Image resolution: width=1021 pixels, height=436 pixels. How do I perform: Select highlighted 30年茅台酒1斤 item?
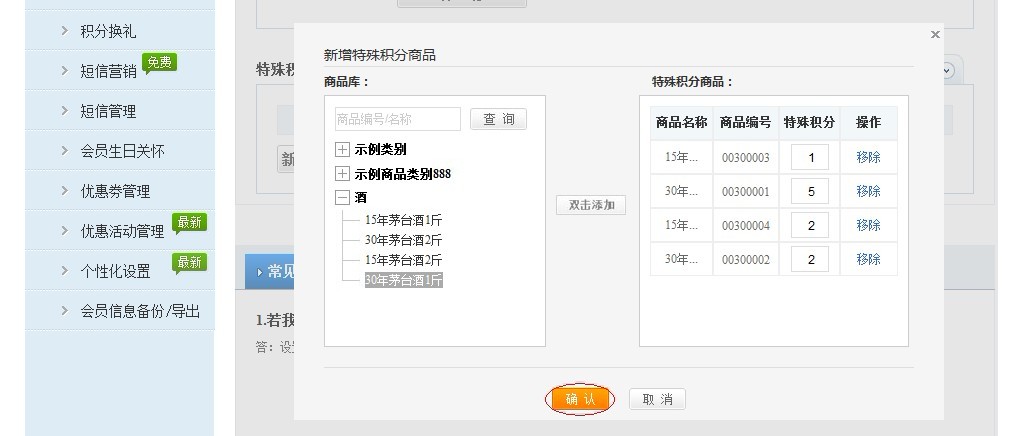pos(403,280)
